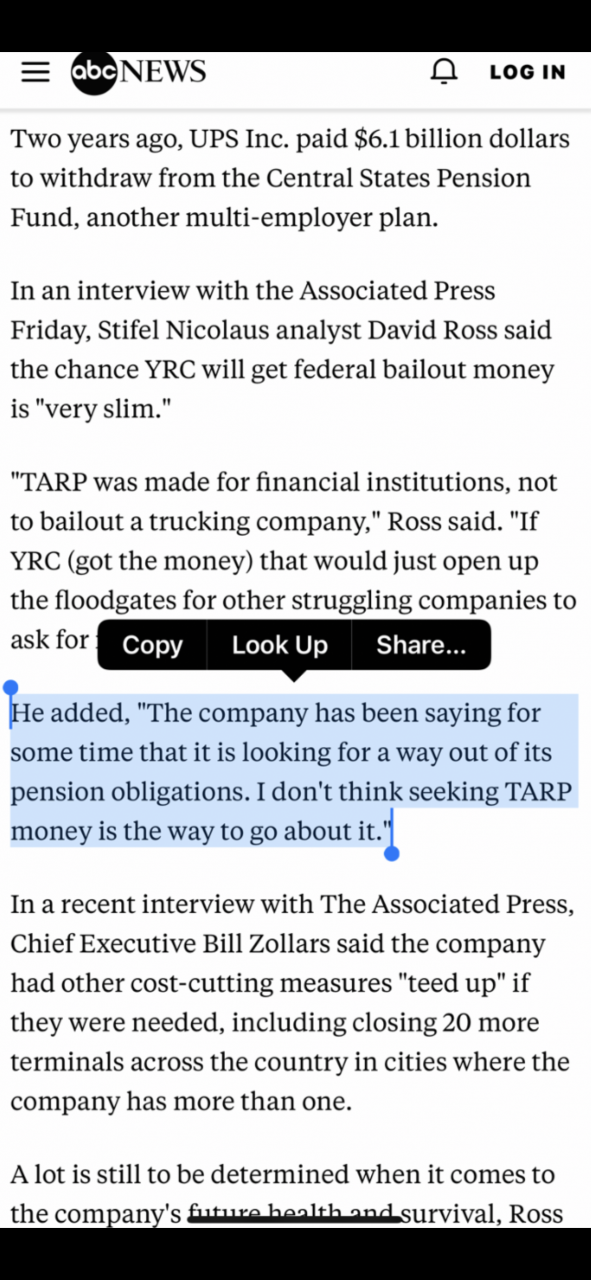This screenshot has height=1280, width=591.
Task: Grab the selection end handle
Action: [x=392, y=852]
